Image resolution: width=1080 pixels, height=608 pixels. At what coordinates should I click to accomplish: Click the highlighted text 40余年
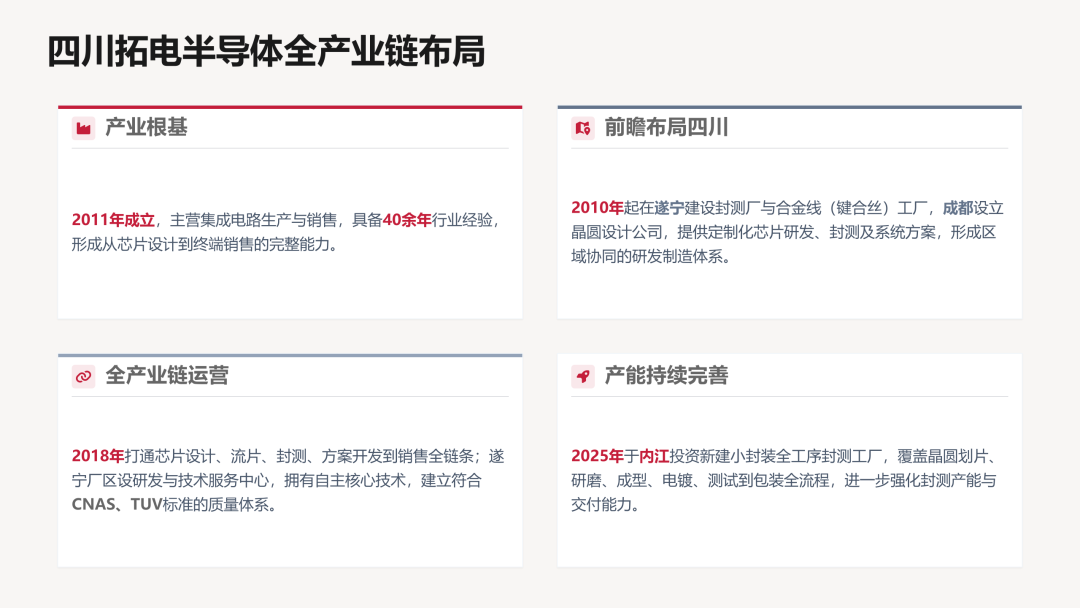[x=406, y=220]
